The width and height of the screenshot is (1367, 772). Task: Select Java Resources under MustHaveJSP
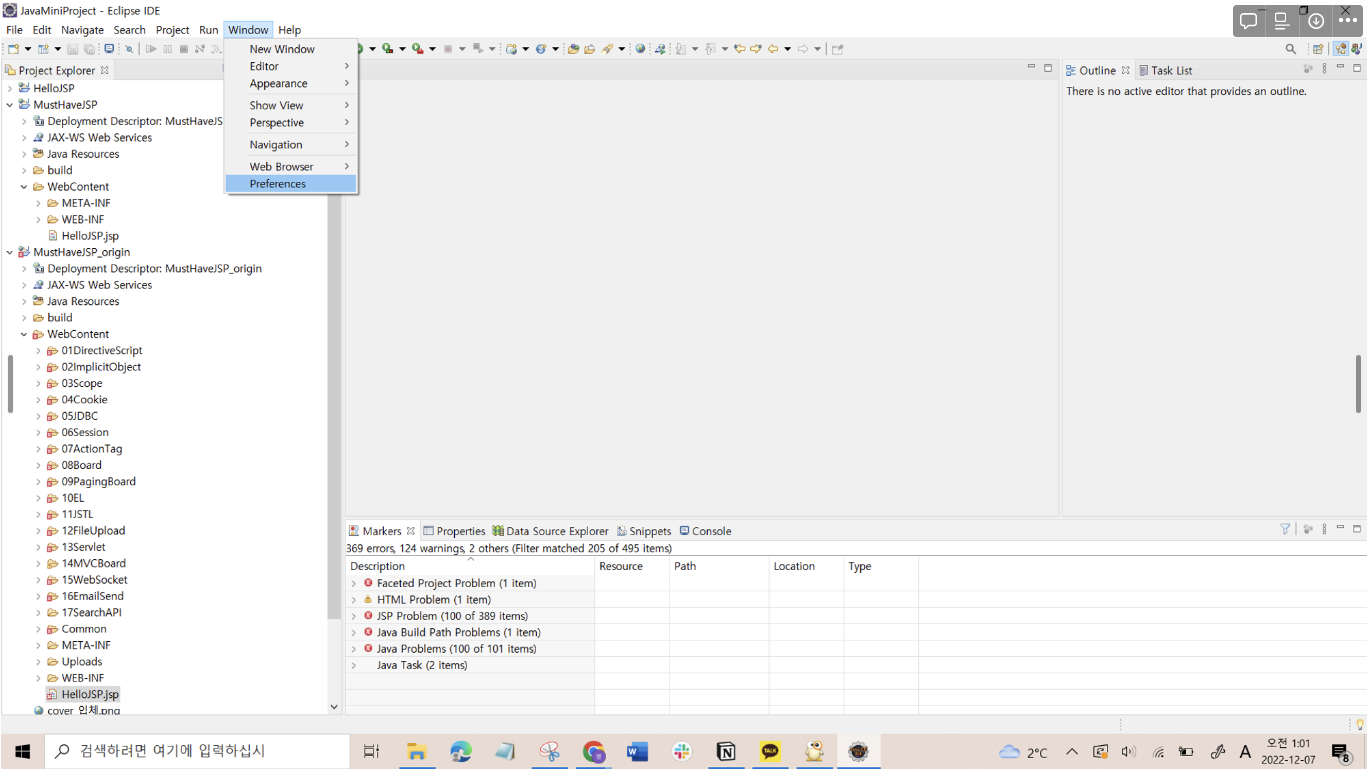83,154
